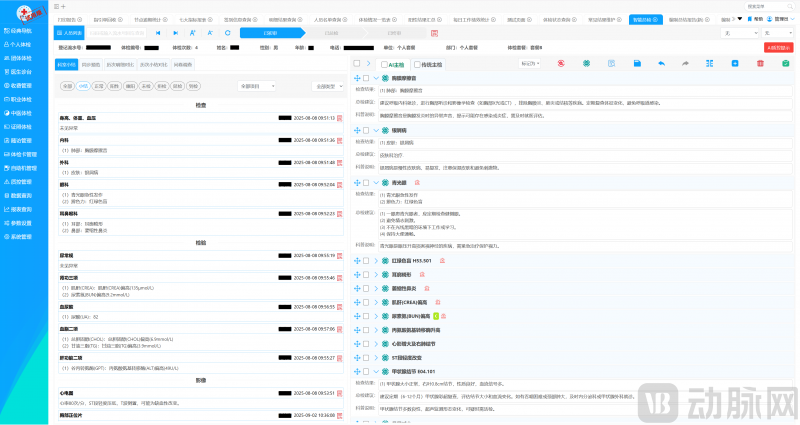
Task: Check the box beside 红绿色盲 H53.501
Action: click(367, 260)
